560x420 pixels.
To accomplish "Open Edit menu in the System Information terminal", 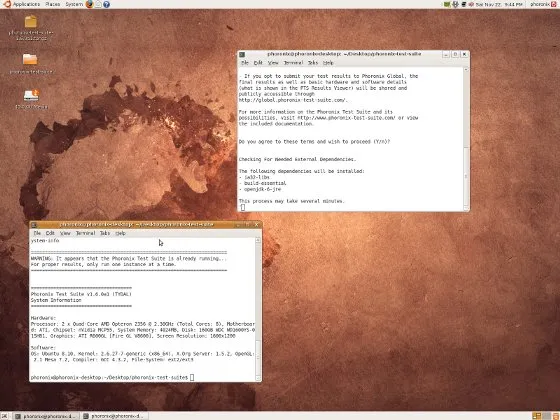I will (x=50, y=233).
